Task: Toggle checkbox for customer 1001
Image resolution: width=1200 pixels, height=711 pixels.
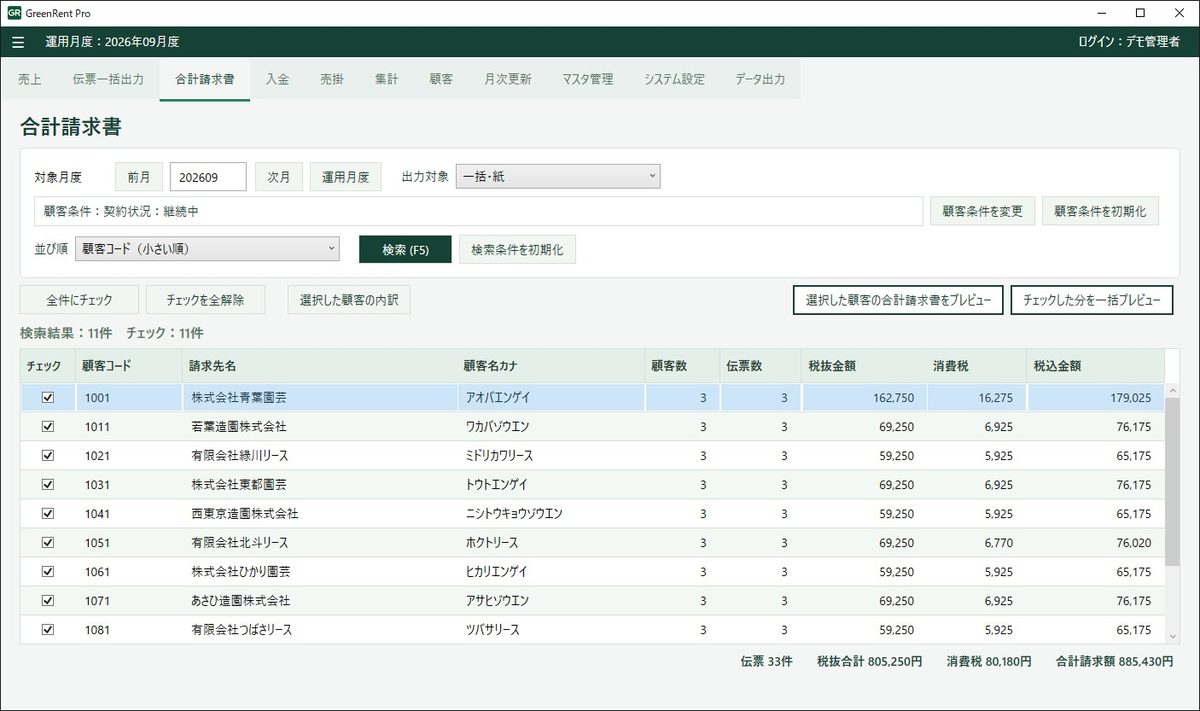Action: tap(47, 398)
